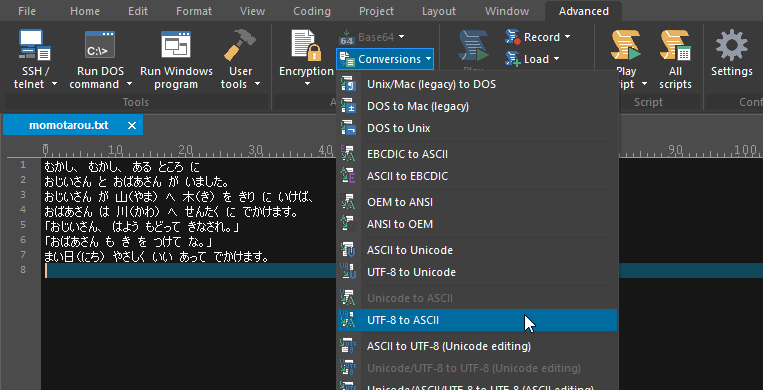
Task: Open Settings gear icon
Action: tap(731, 45)
